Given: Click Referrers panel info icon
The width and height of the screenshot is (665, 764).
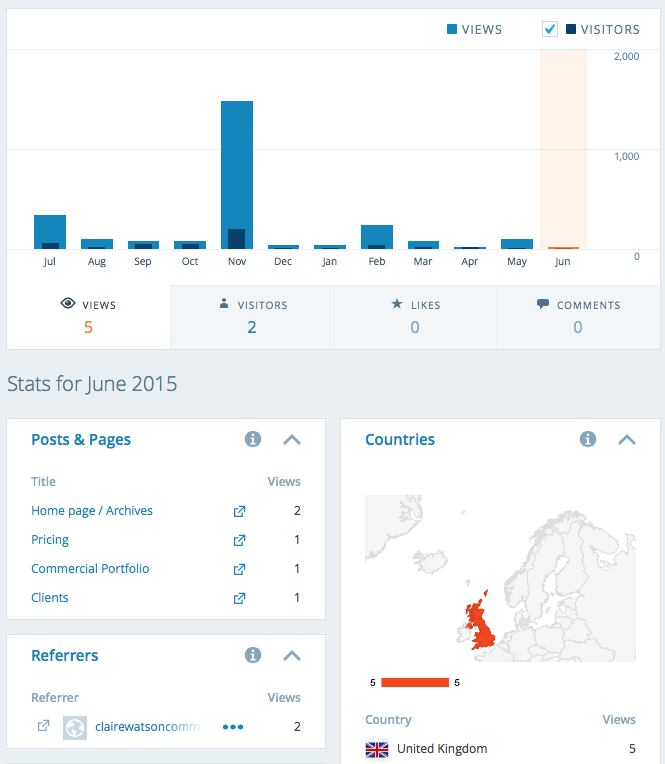Looking at the screenshot, I should pyautogui.click(x=253, y=655).
